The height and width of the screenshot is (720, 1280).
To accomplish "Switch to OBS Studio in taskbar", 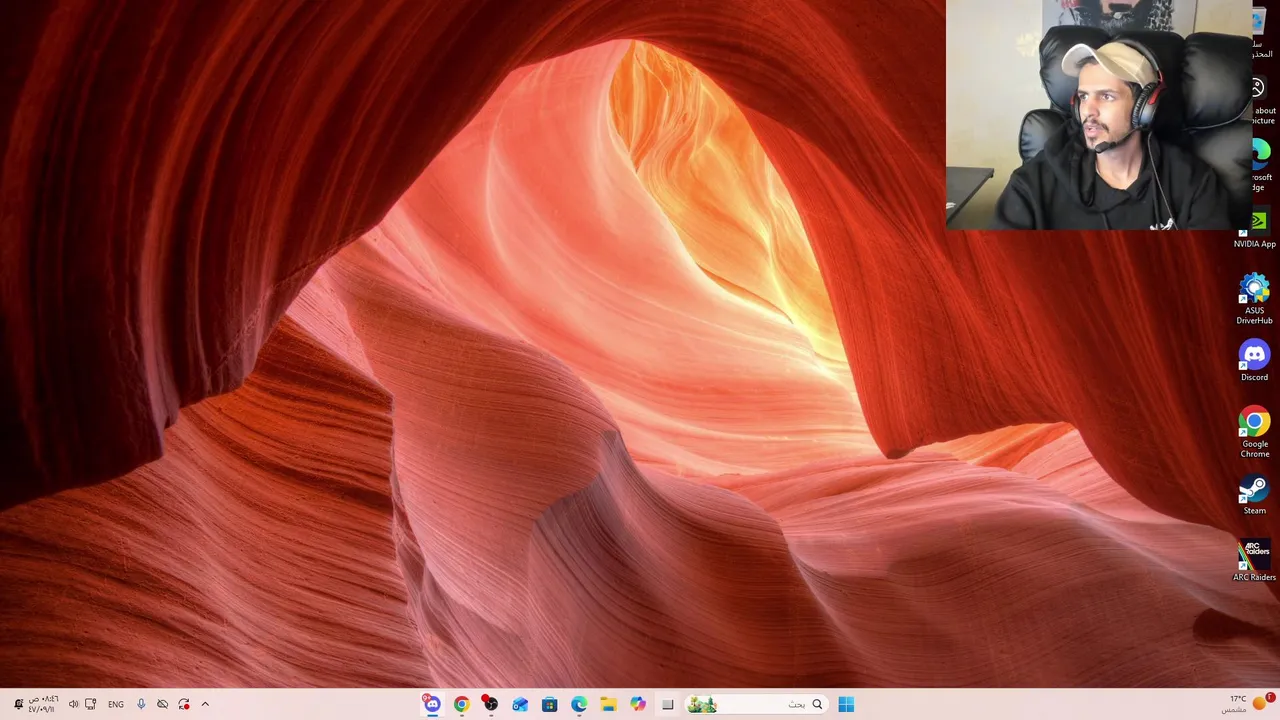I will [x=490, y=704].
